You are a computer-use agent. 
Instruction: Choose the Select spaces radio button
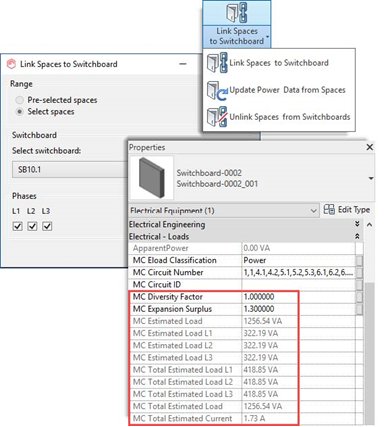(20, 112)
